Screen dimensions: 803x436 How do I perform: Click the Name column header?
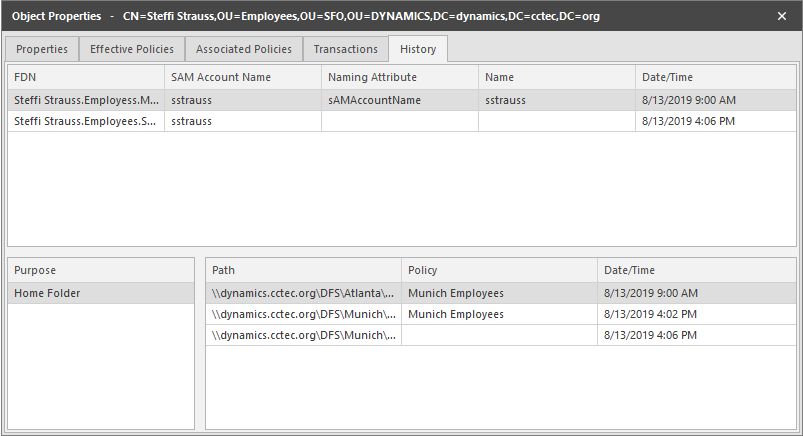coord(556,77)
